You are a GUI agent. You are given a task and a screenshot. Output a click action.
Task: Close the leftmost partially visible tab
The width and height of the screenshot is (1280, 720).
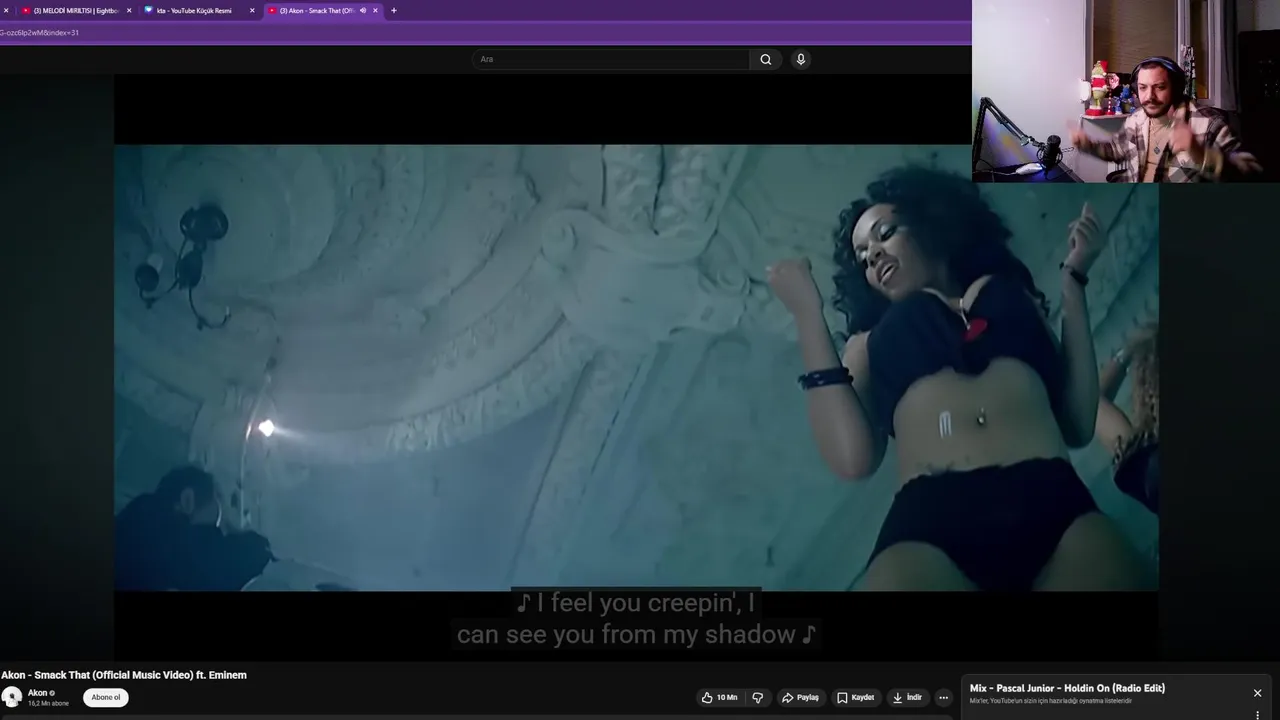pos(6,11)
